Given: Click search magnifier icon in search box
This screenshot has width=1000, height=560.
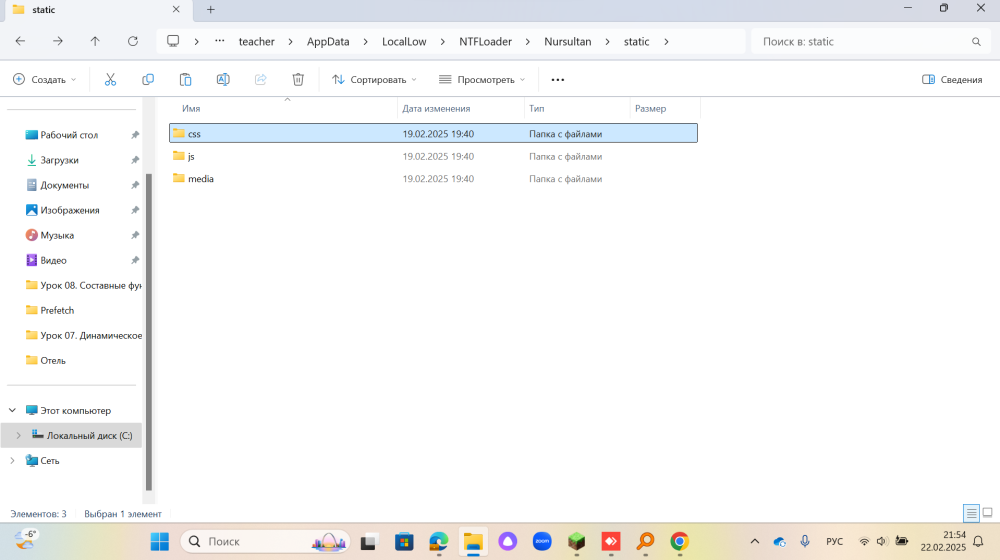Looking at the screenshot, I should 976,41.
